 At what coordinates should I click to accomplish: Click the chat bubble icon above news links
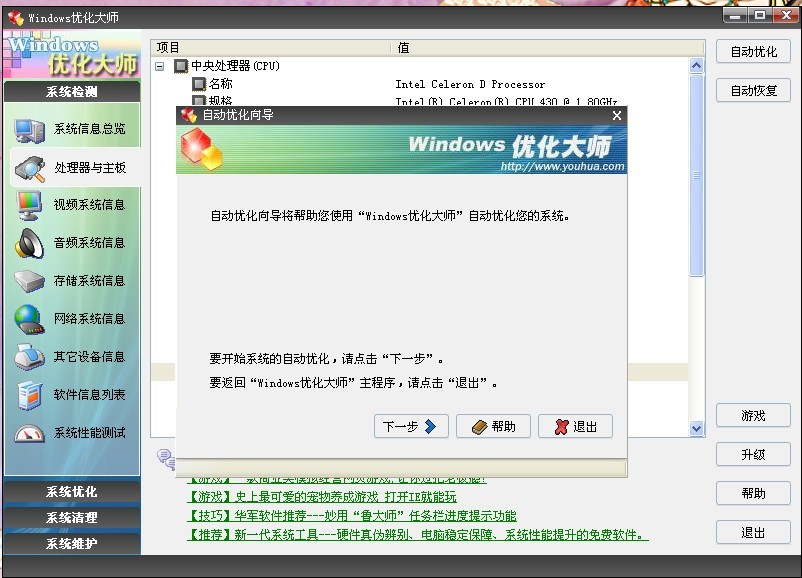tap(166, 459)
